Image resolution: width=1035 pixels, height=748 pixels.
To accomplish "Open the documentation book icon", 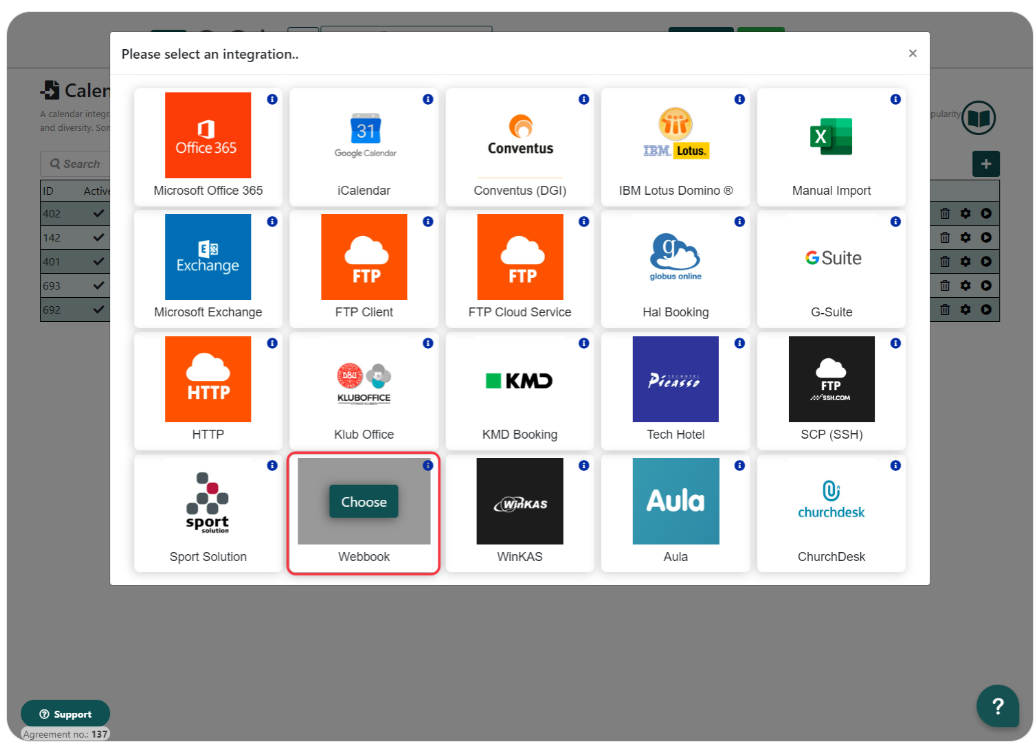I will (978, 118).
